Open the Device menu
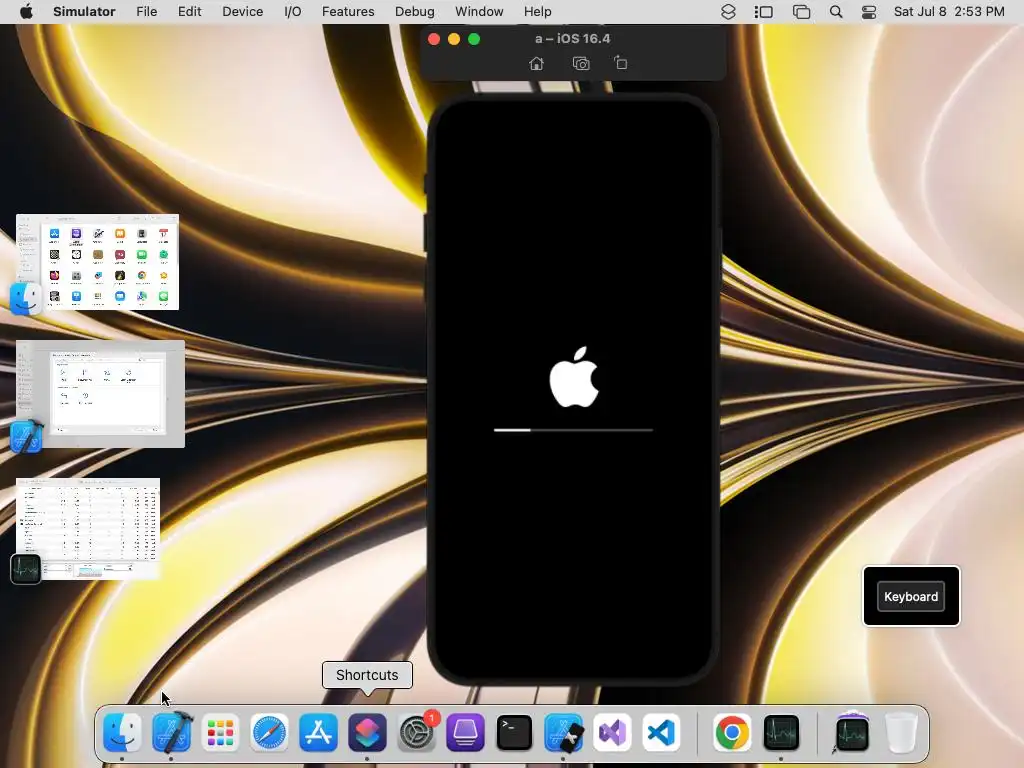 (242, 11)
